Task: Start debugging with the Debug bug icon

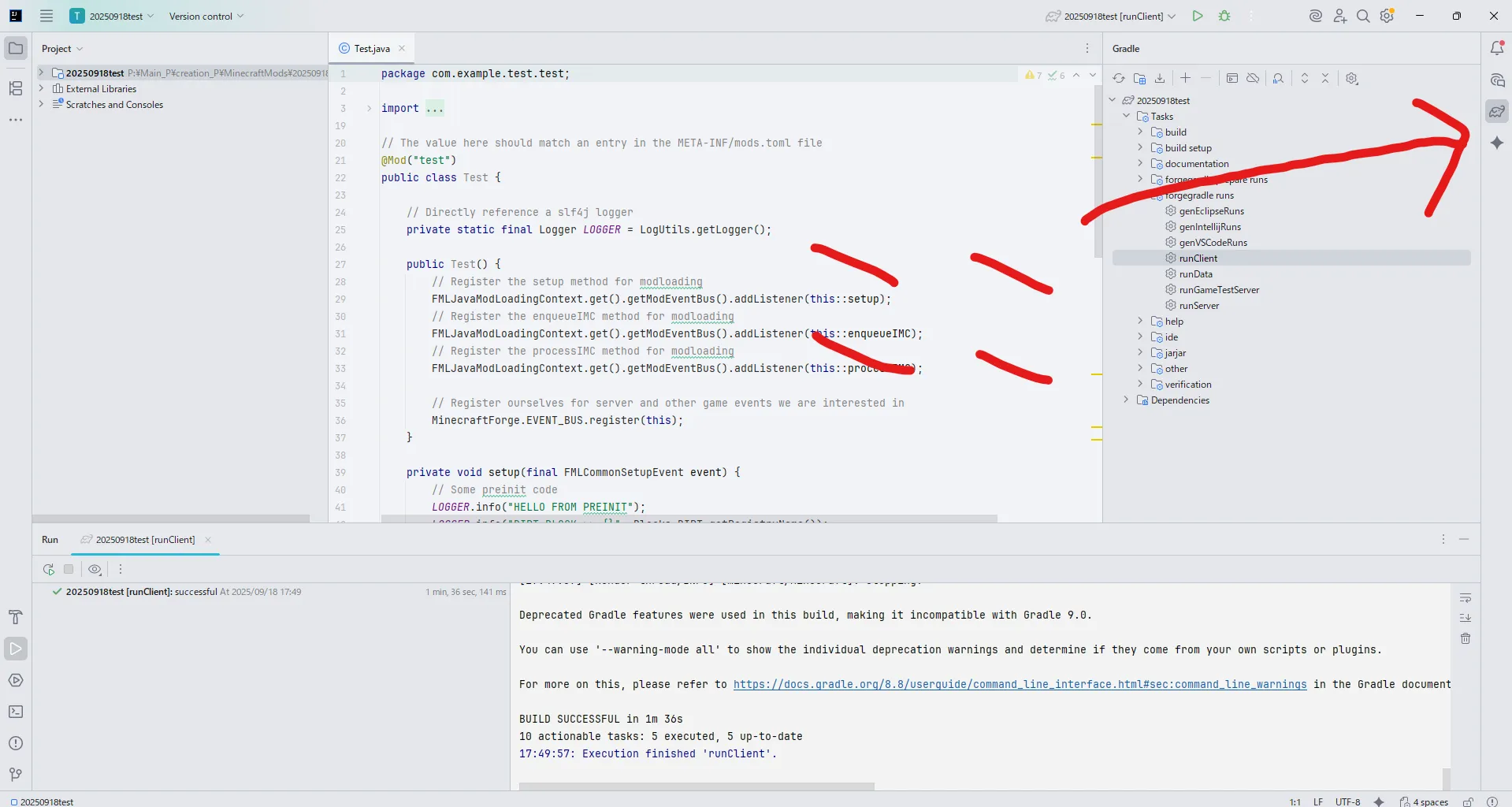Action: point(1224,16)
